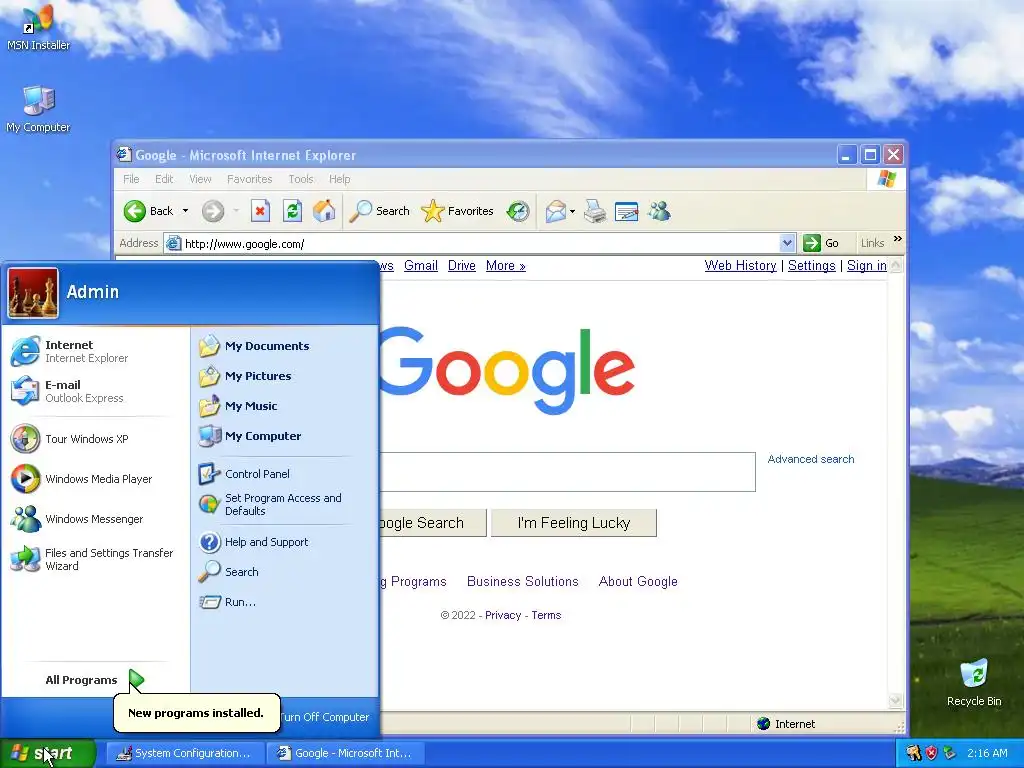The width and height of the screenshot is (1024, 768).
Task: Click the About Google link
Action: 638,581
